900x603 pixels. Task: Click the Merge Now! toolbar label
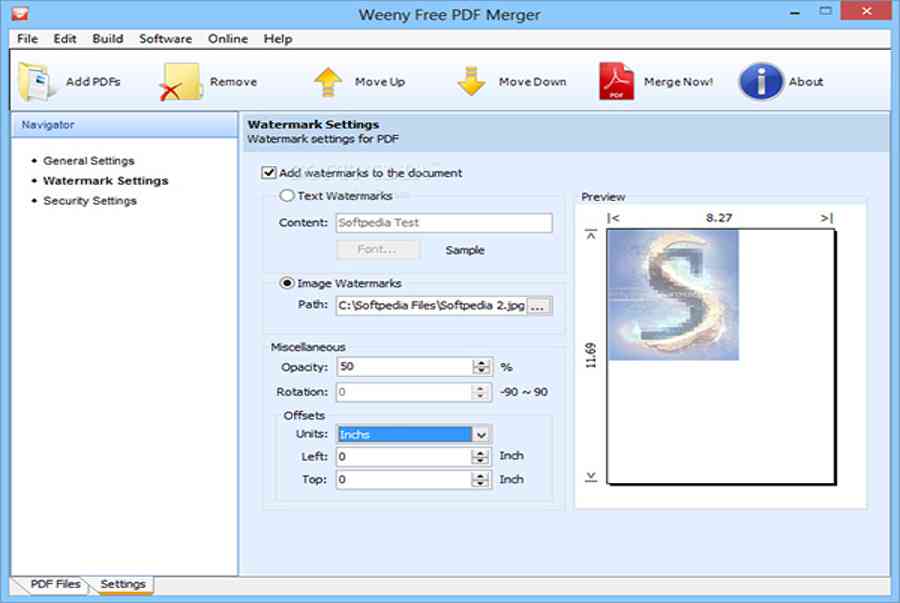pyautogui.click(x=678, y=81)
